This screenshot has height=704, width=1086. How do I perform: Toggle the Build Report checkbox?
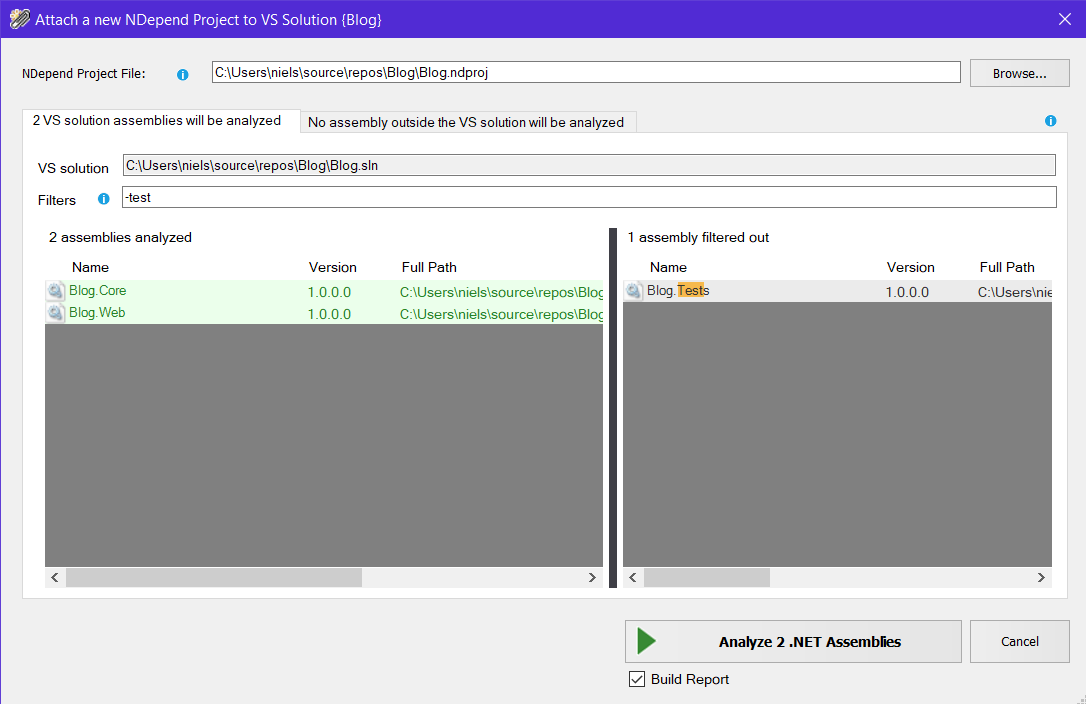(x=637, y=679)
